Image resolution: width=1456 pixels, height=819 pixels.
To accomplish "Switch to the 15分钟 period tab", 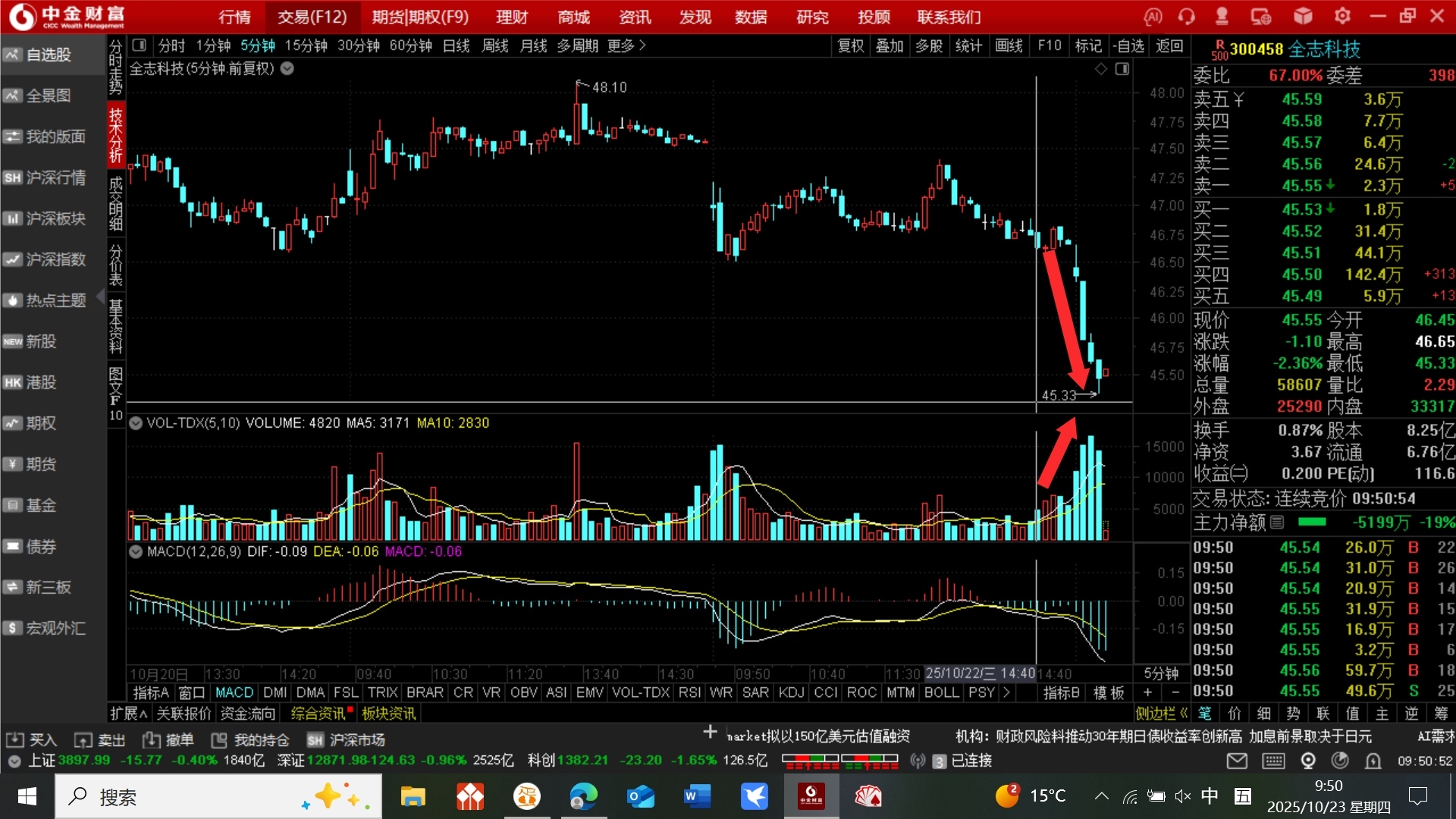I will [306, 45].
